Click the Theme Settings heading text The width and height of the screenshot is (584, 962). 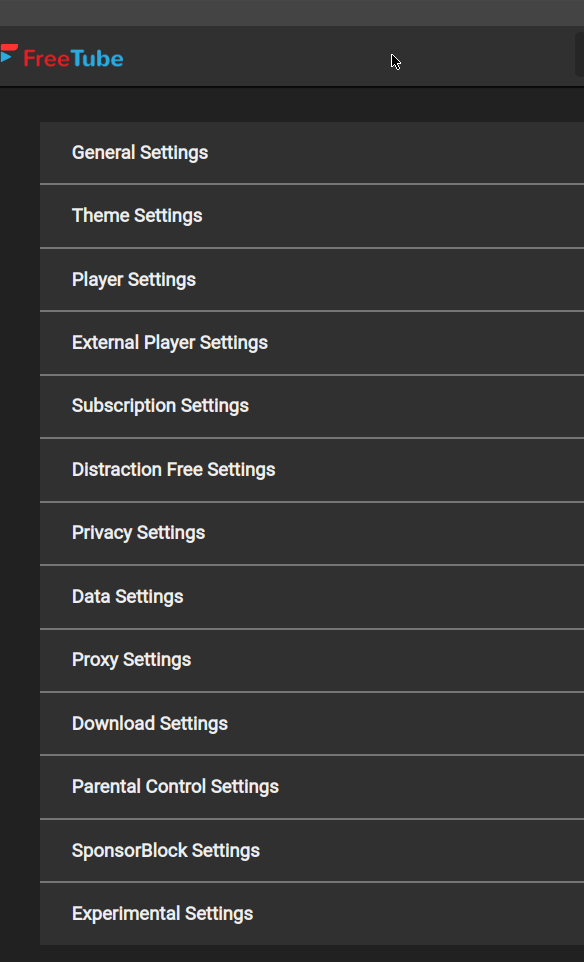(x=136, y=216)
